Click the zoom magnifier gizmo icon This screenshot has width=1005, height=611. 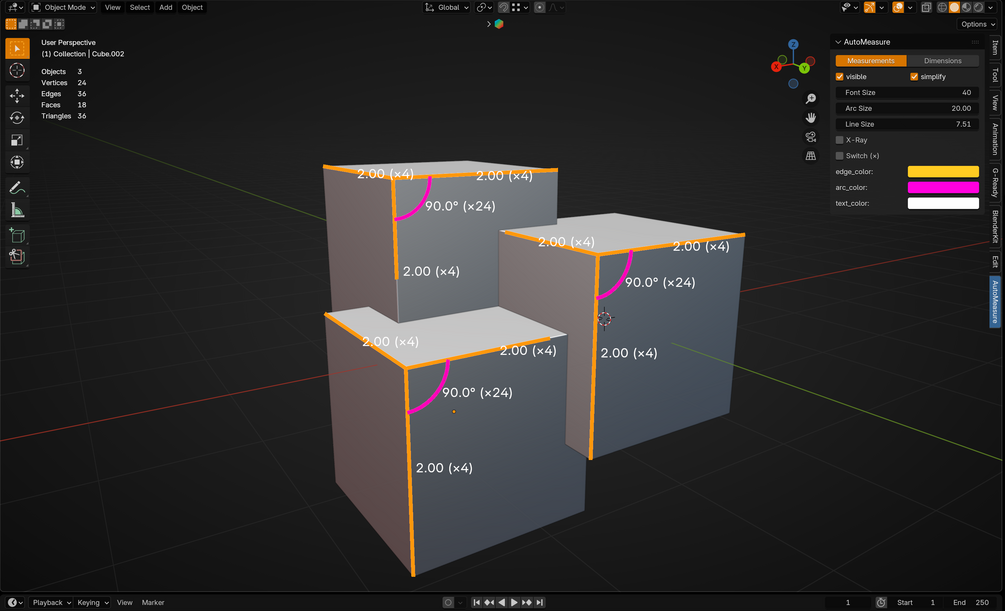pos(811,98)
